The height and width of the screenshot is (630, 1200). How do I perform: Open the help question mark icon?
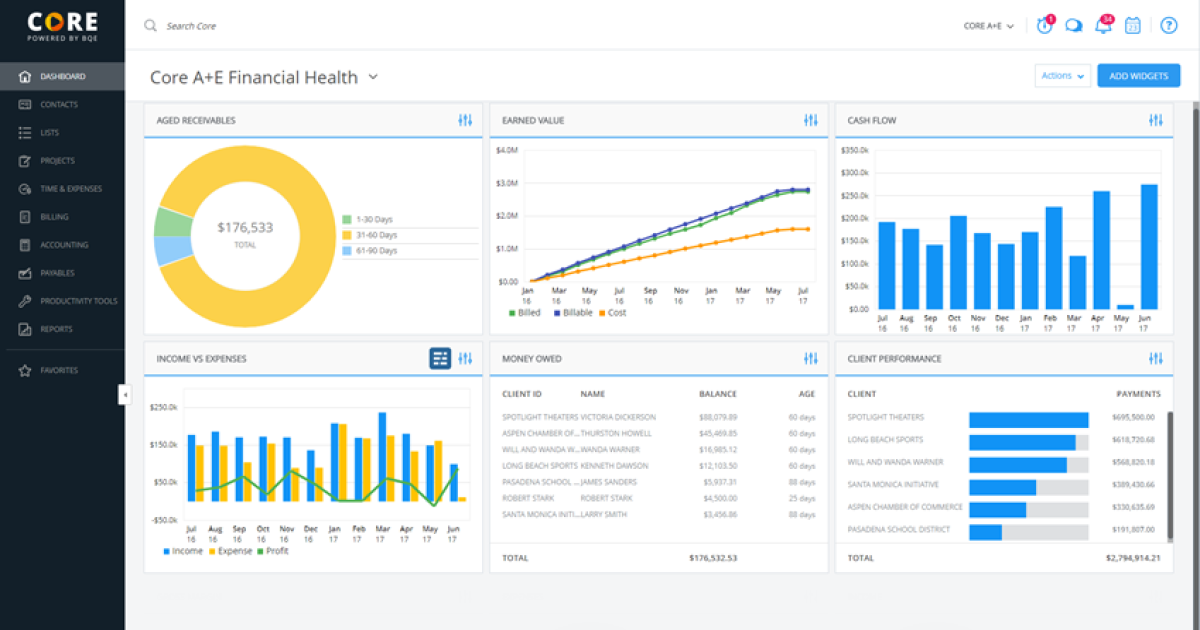point(1169,26)
